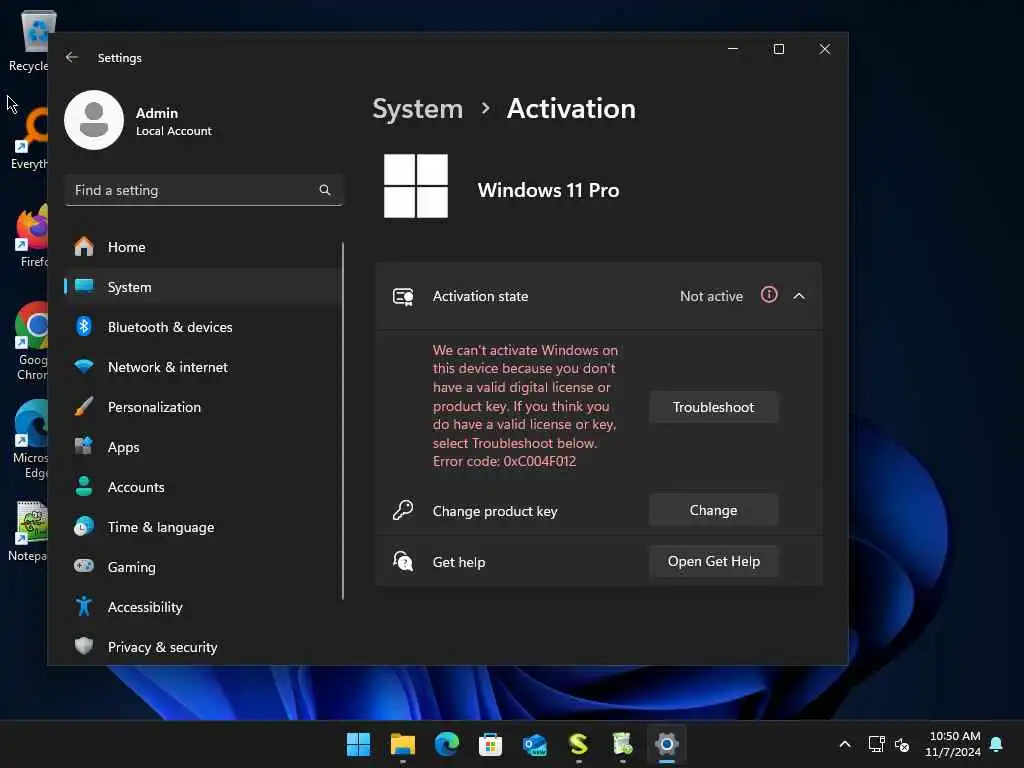This screenshot has height=768, width=1024.
Task: Click the search magnifier in Find a setting
Action: click(x=325, y=190)
